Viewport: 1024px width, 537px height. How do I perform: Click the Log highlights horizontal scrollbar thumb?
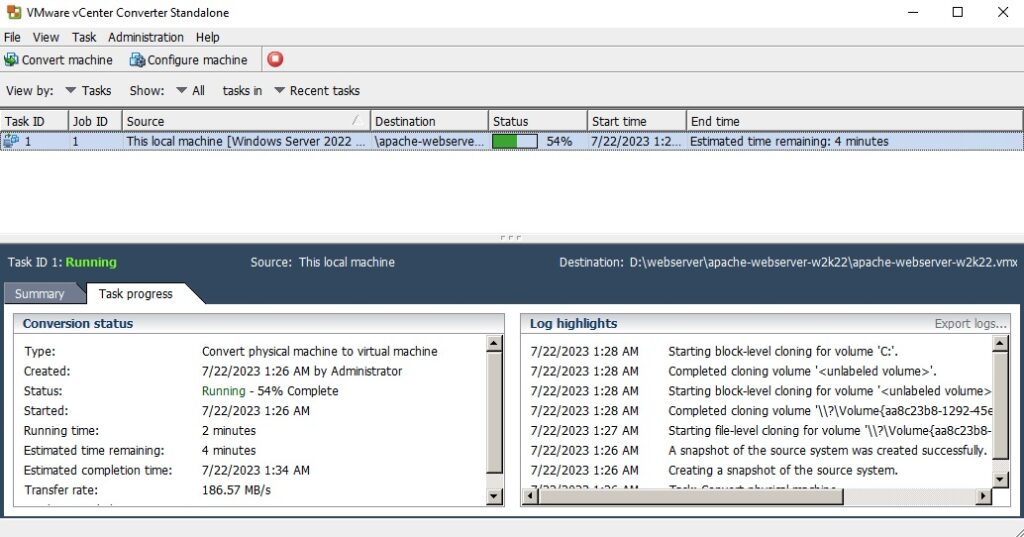coord(691,496)
